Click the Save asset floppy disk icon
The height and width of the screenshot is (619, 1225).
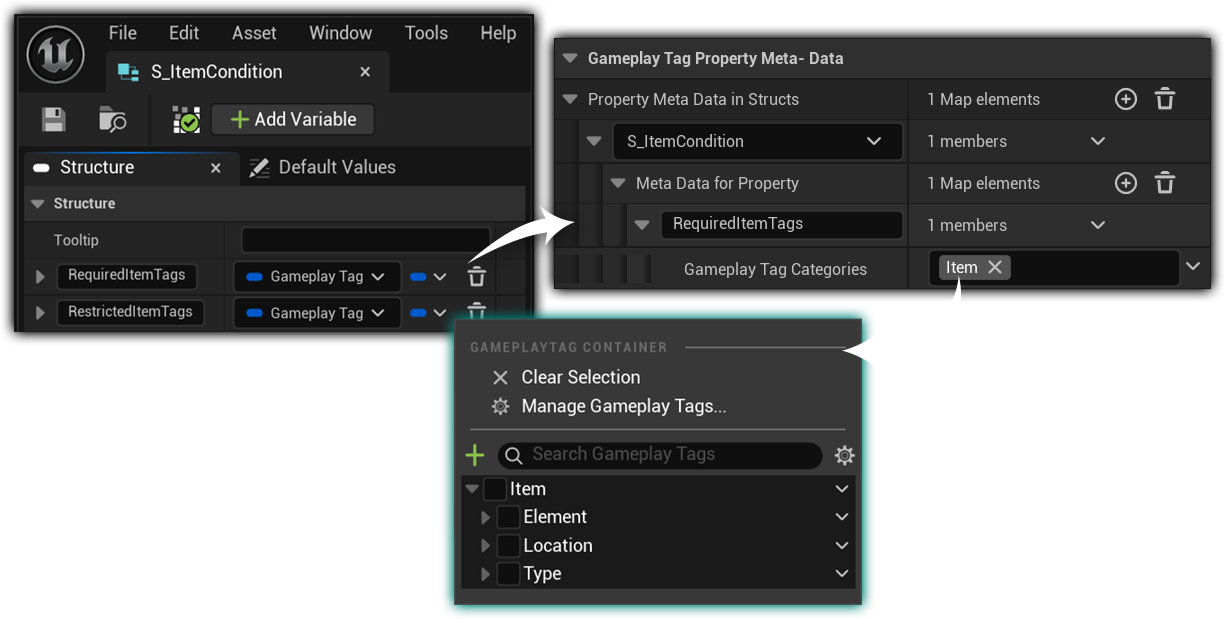pyautogui.click(x=54, y=120)
